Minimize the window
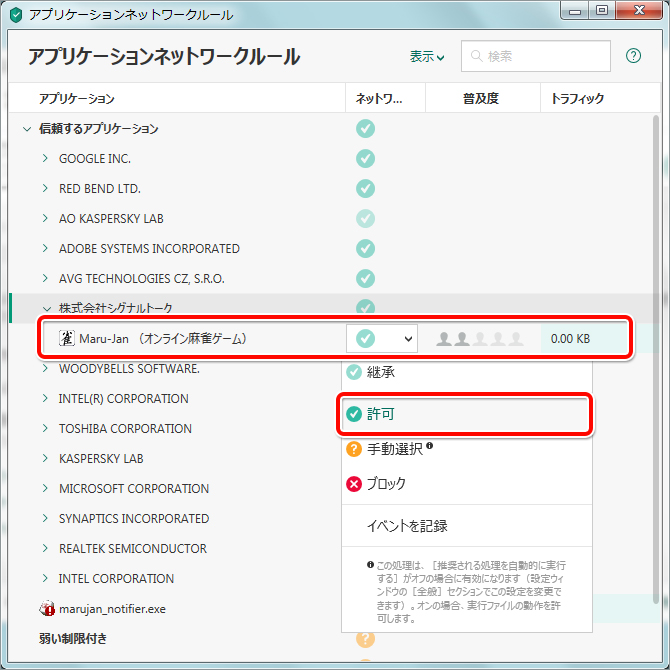Screen dimensions: 670x670 tap(575, 11)
